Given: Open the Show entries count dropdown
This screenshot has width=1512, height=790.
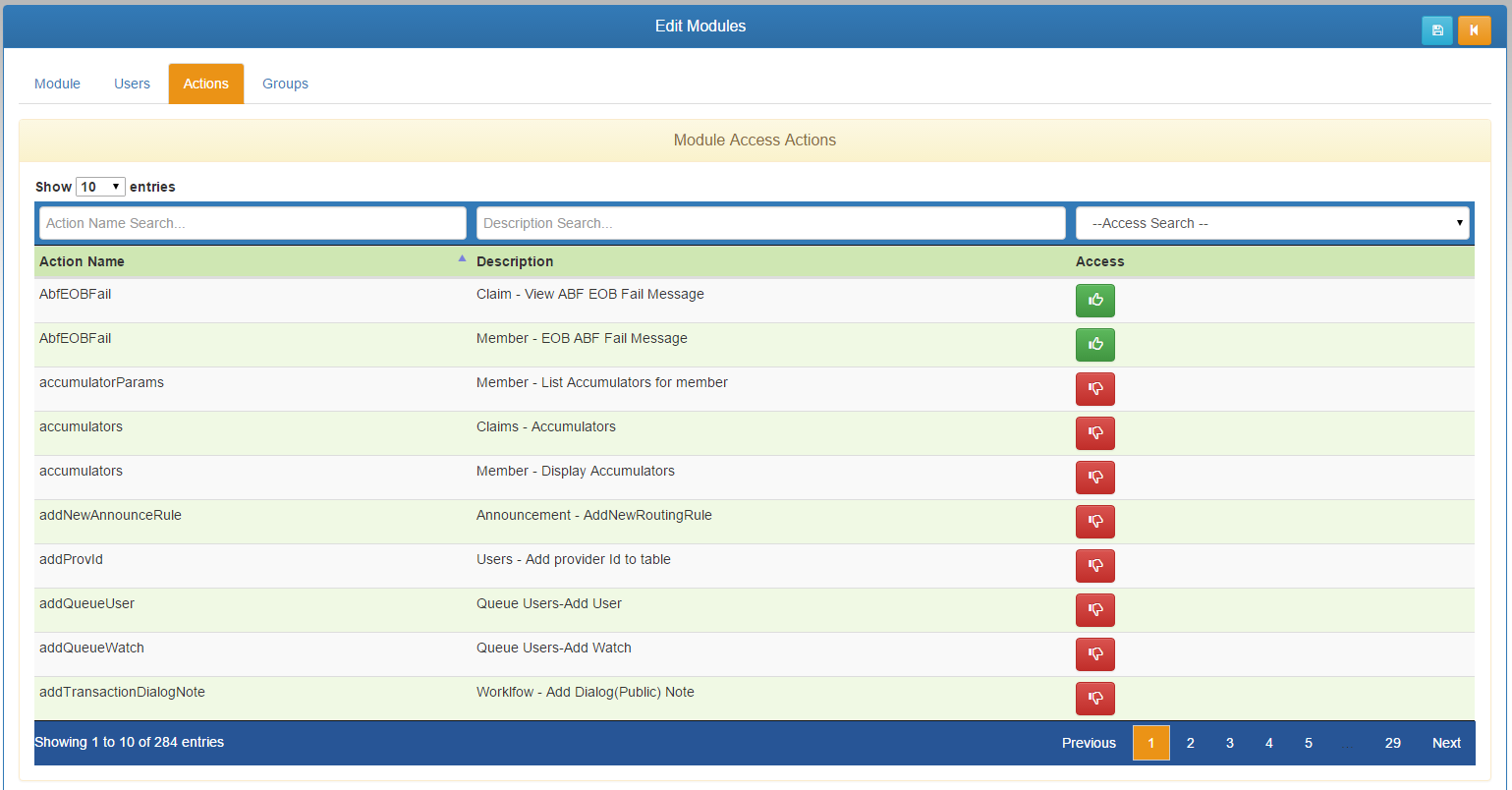Looking at the screenshot, I should point(100,187).
